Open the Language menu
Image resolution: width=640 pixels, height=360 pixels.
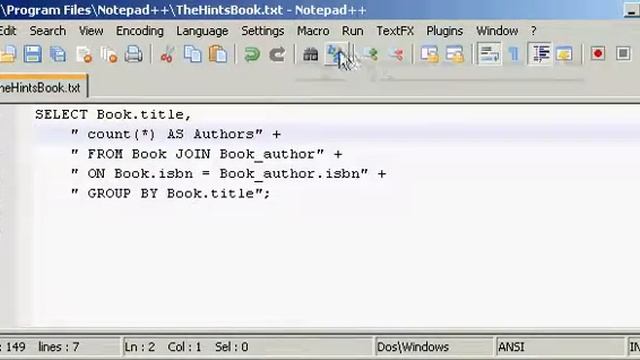coord(202,31)
